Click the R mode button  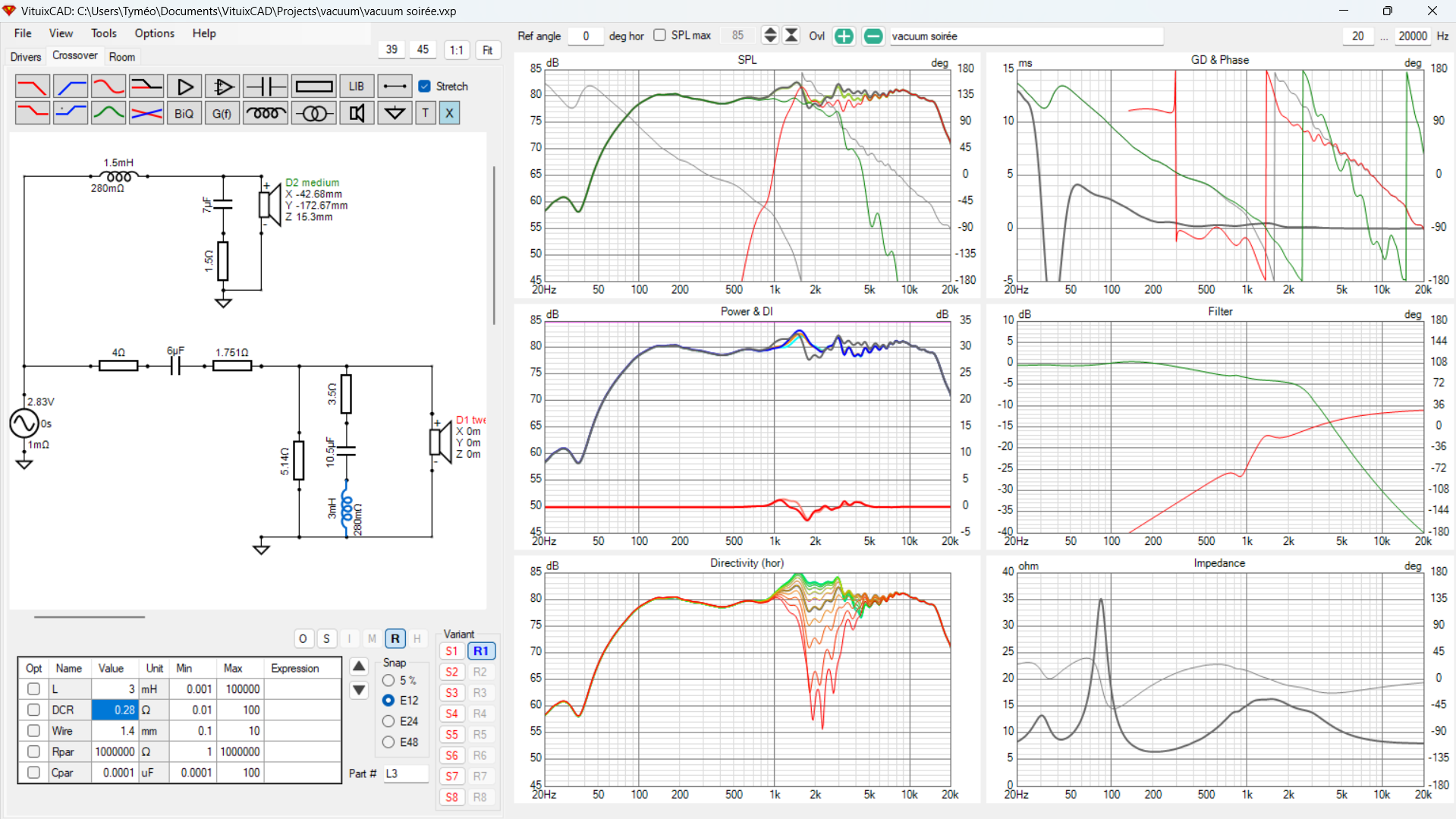pyautogui.click(x=395, y=639)
